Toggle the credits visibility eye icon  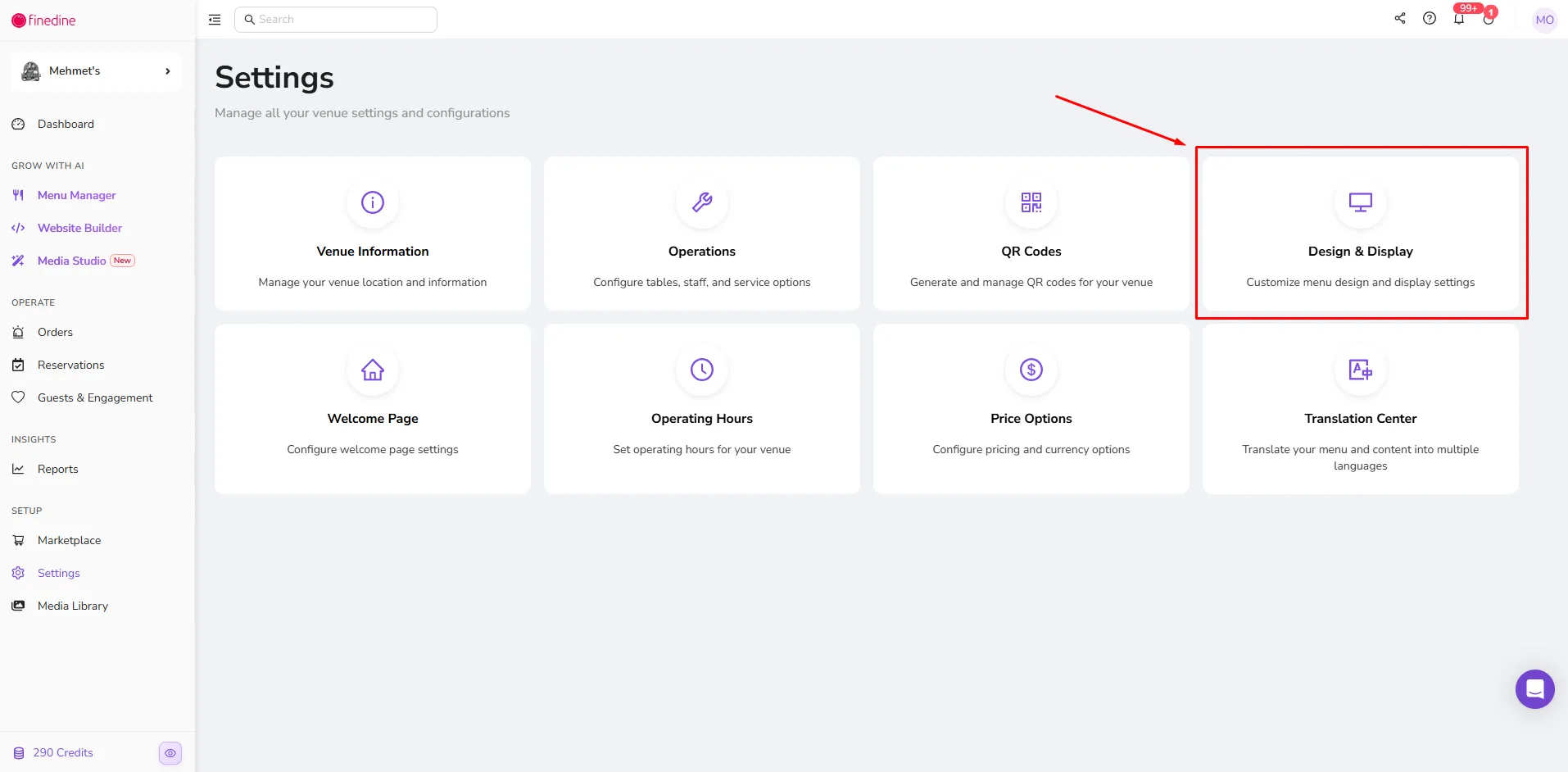tap(170, 753)
